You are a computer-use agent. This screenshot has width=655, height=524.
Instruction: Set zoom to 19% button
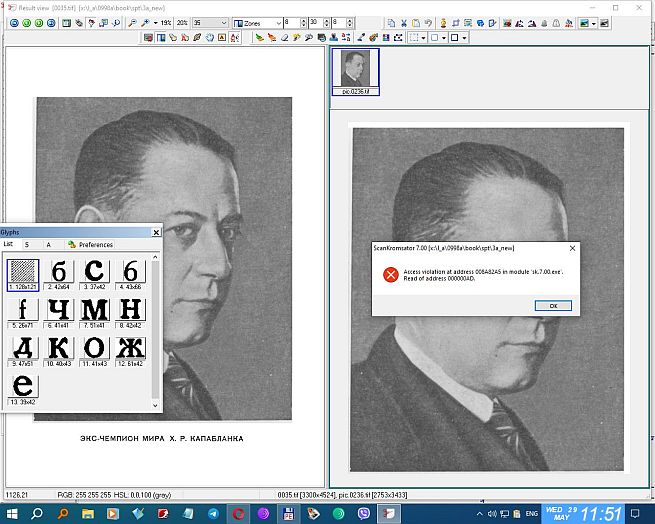coord(166,23)
